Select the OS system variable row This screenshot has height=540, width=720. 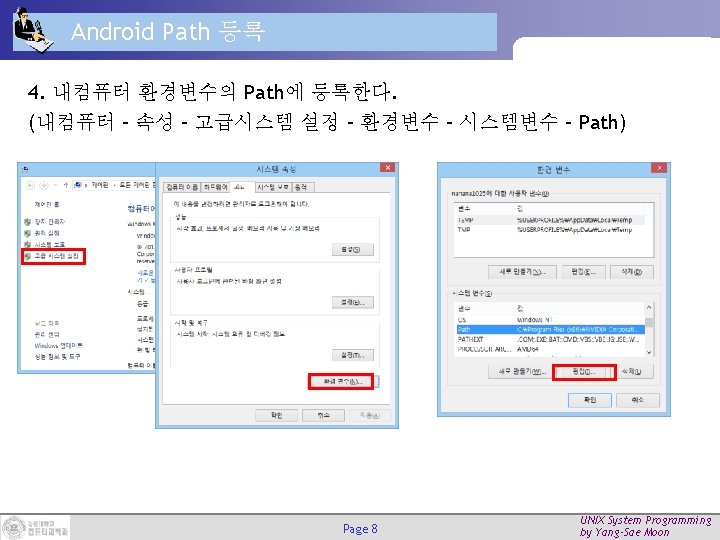pos(550,320)
